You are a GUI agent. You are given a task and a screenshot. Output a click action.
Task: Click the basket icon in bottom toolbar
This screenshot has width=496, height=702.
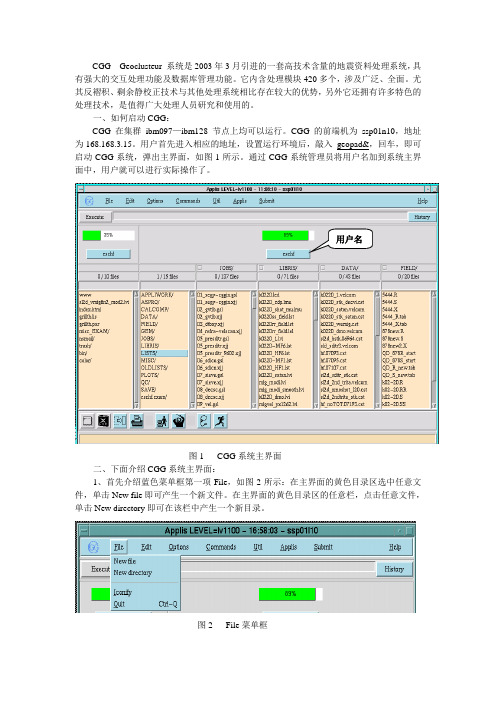click(179, 421)
